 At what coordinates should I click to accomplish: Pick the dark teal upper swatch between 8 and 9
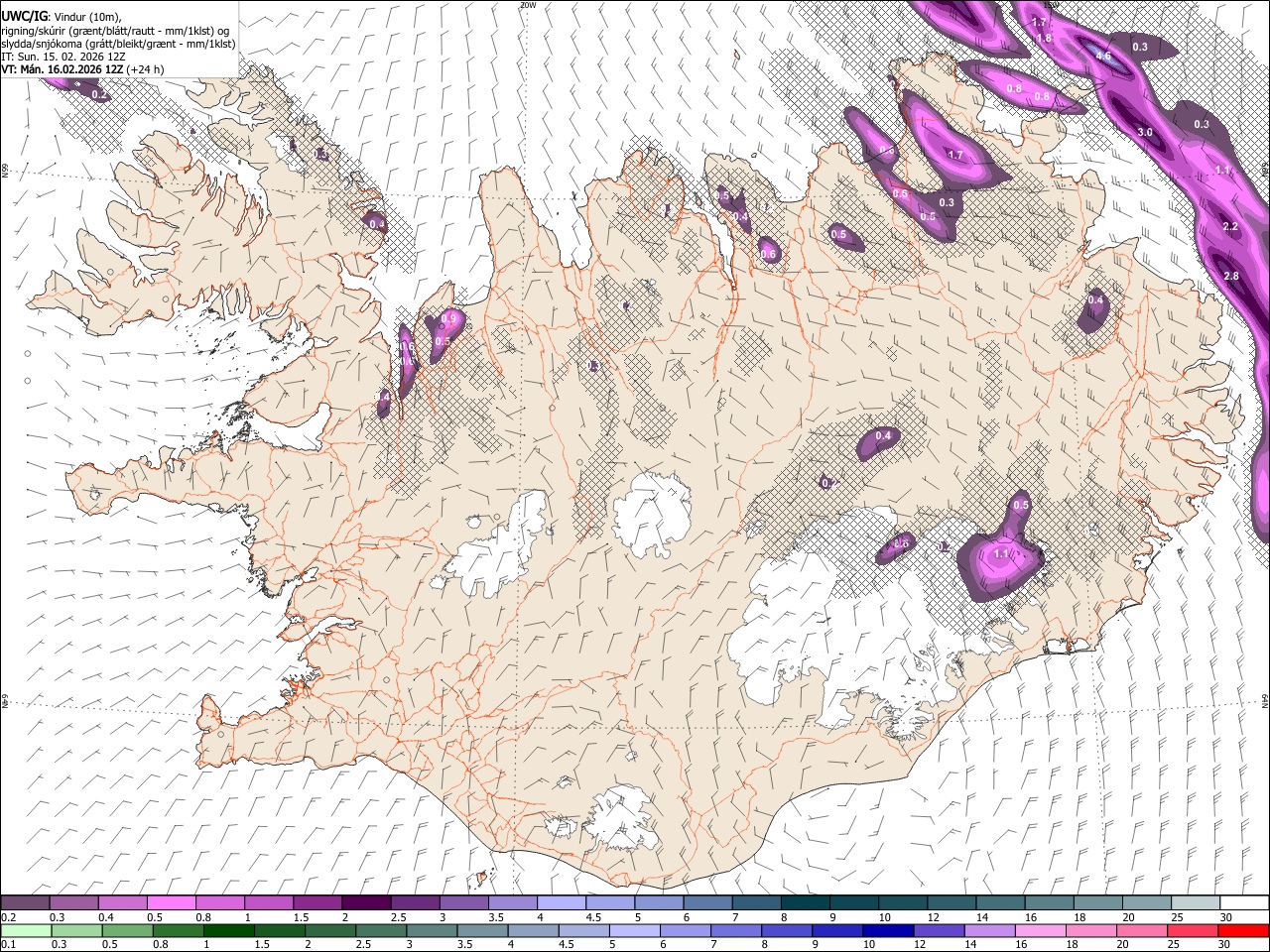(805, 903)
